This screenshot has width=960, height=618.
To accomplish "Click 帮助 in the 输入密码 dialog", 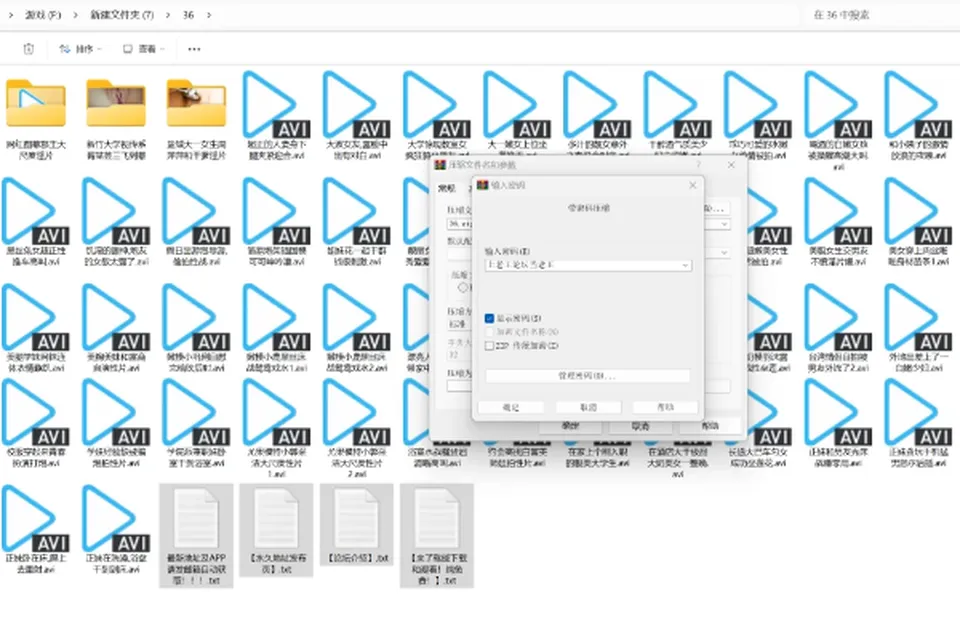I will pyautogui.click(x=666, y=407).
